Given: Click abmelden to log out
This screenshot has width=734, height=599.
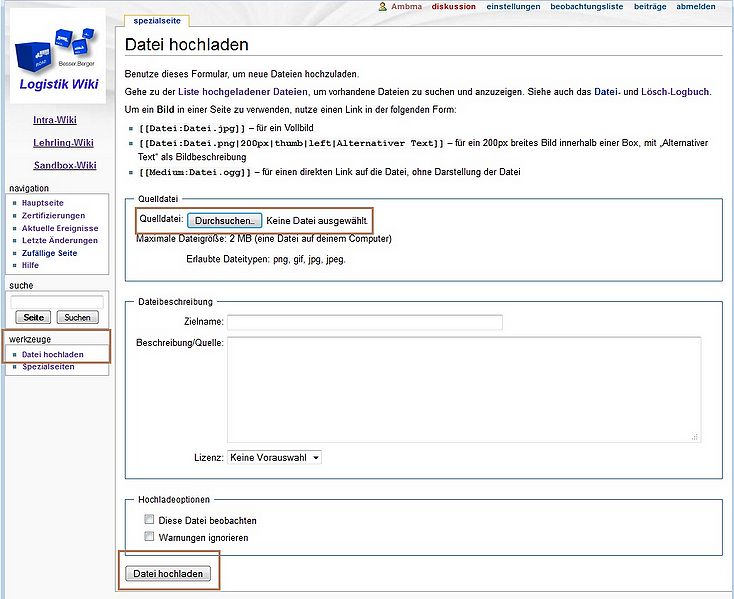Looking at the screenshot, I should click(696, 7).
